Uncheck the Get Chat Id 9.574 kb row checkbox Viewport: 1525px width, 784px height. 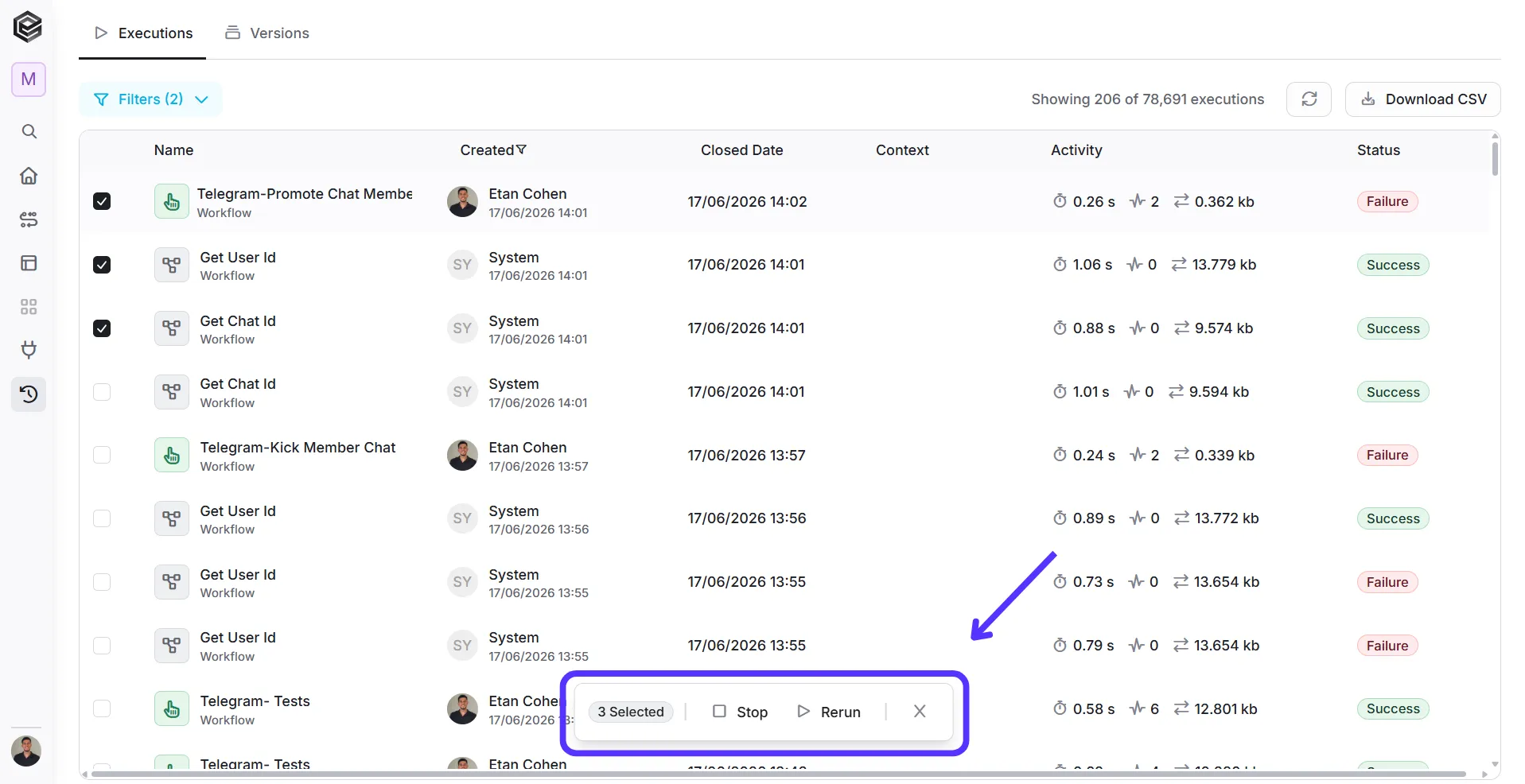tap(102, 328)
